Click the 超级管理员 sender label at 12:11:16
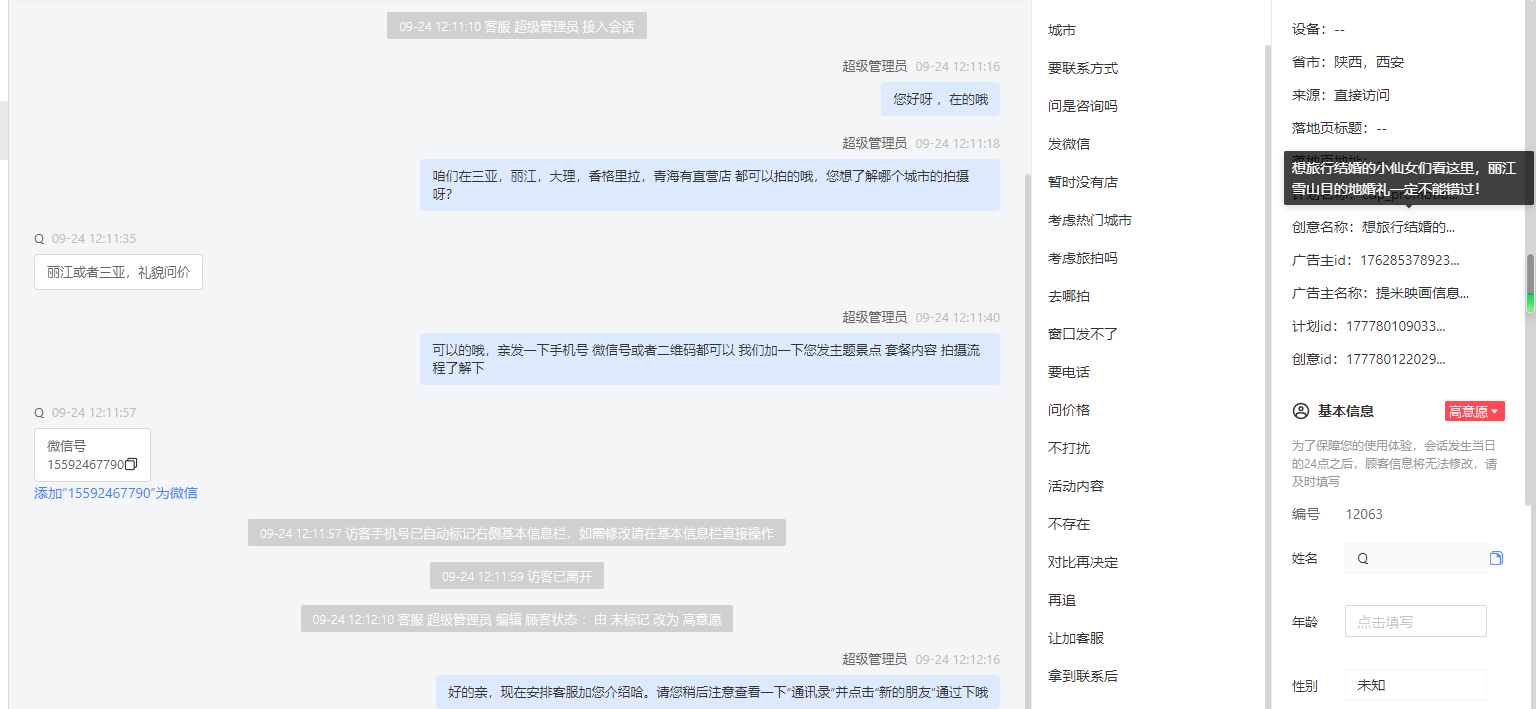This screenshot has width=1536, height=709. click(x=874, y=66)
